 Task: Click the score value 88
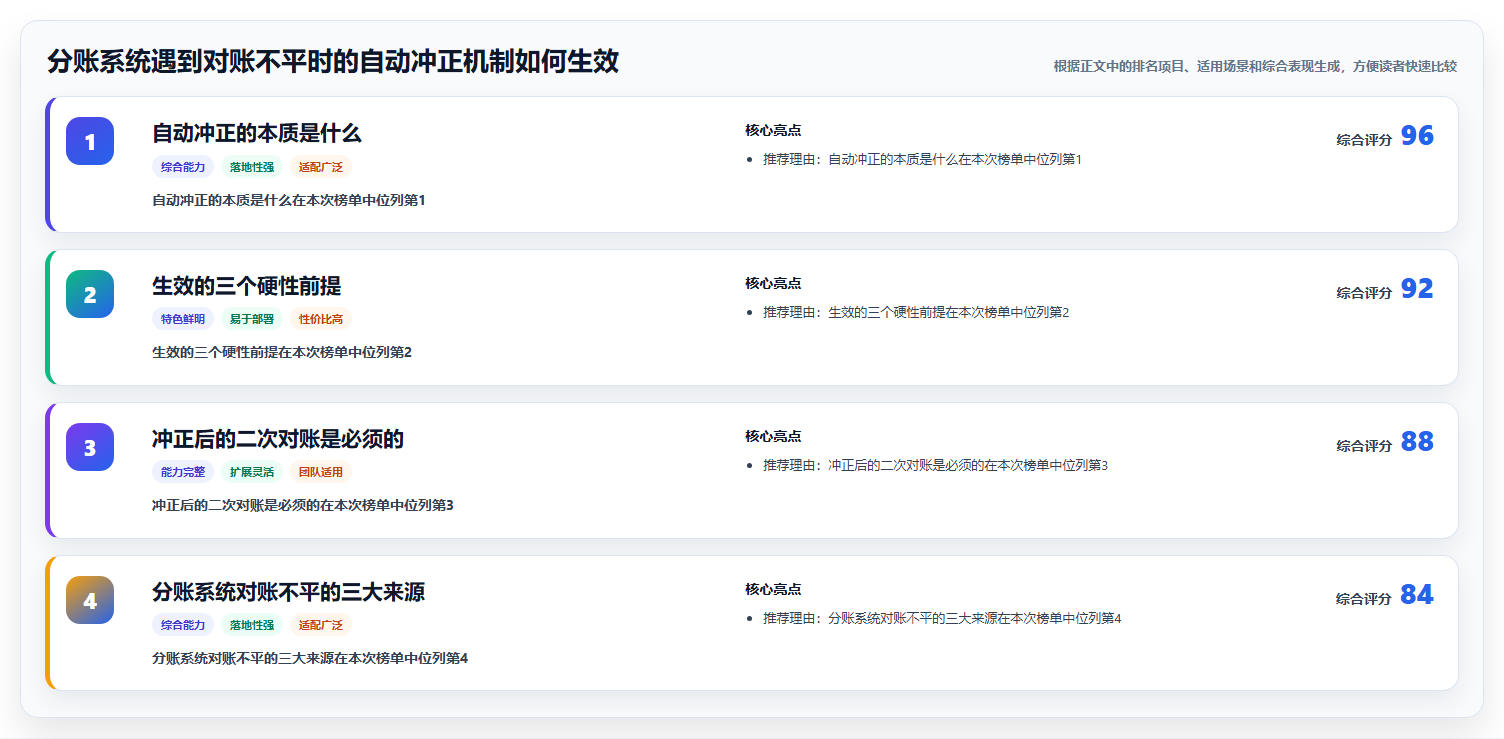(1417, 442)
